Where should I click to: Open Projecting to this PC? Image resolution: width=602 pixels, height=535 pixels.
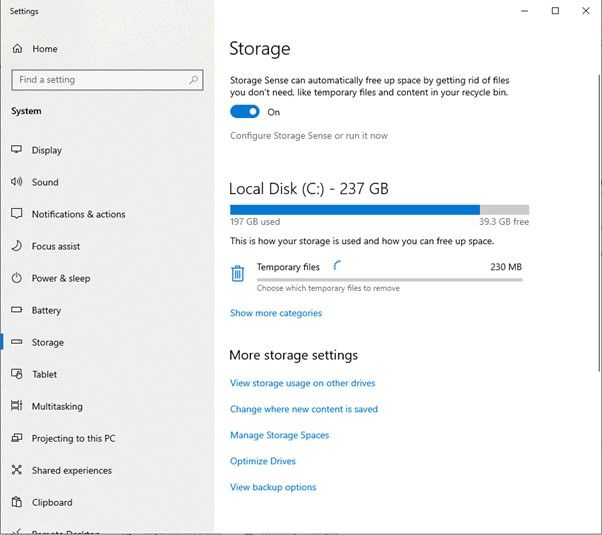[73, 439]
